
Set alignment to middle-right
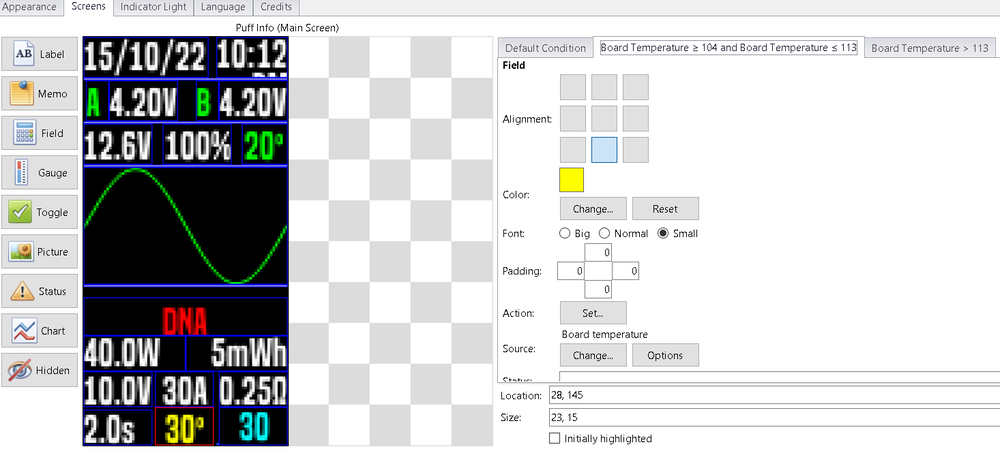pyautogui.click(x=635, y=118)
